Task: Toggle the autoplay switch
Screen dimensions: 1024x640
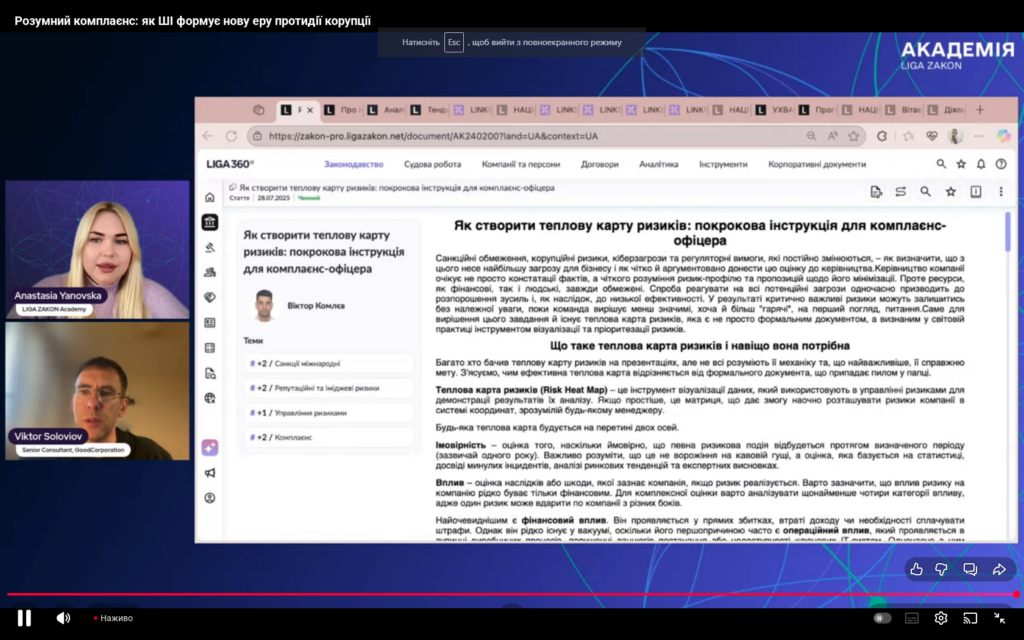Action: pyautogui.click(x=882, y=618)
